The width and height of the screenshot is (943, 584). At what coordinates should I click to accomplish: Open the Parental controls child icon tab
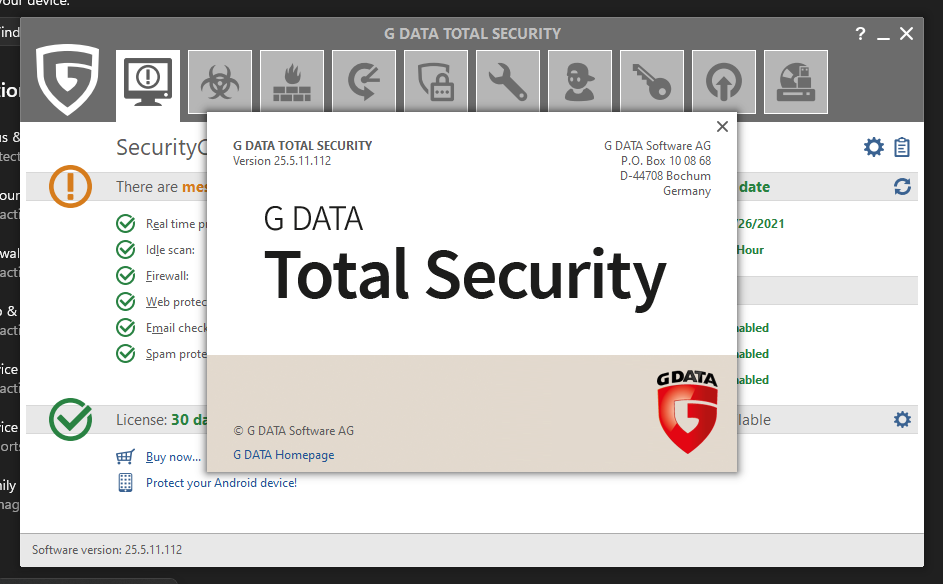[x=580, y=82]
